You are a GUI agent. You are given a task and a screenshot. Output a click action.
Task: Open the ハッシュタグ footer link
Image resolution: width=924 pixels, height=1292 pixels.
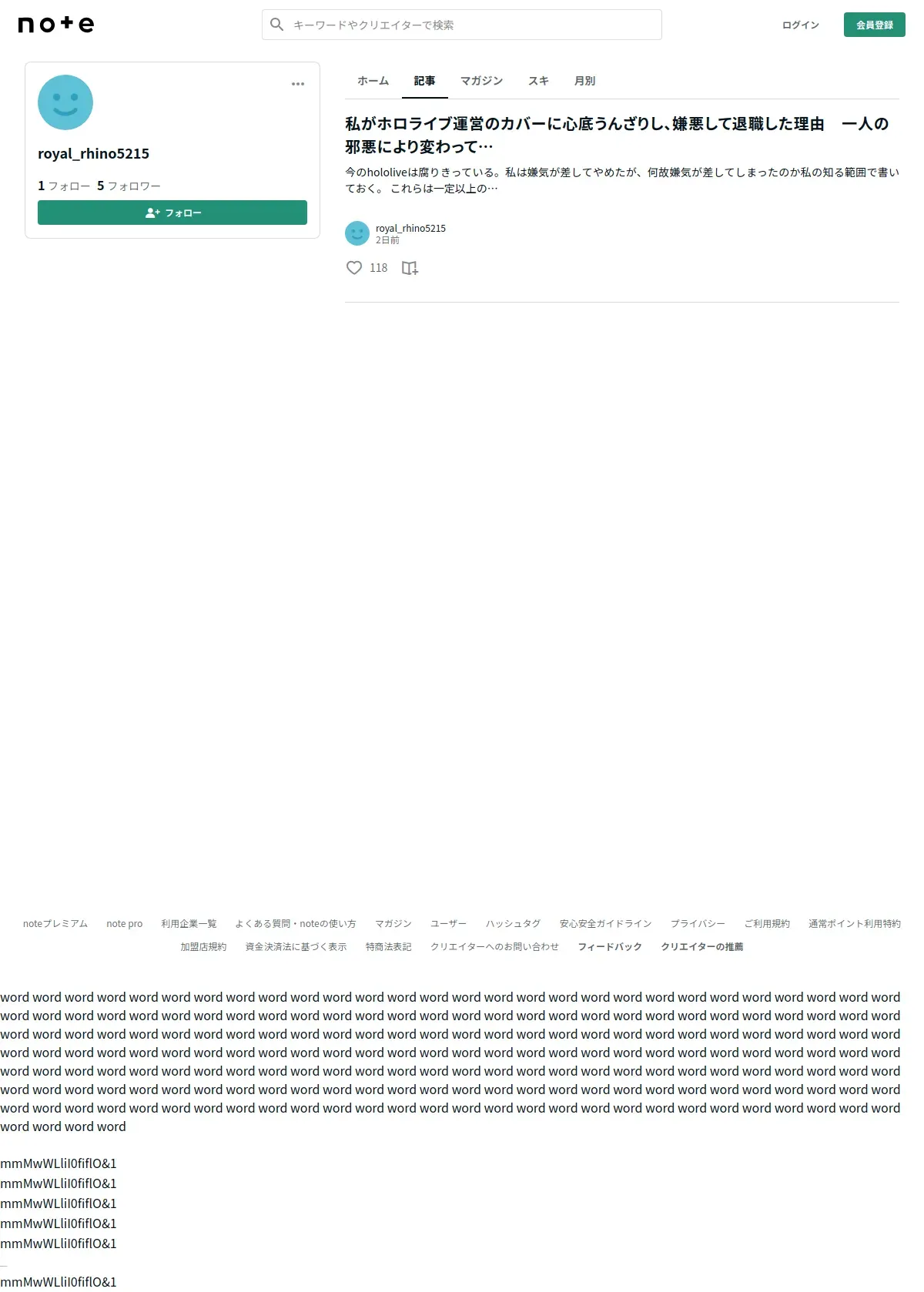514,924
